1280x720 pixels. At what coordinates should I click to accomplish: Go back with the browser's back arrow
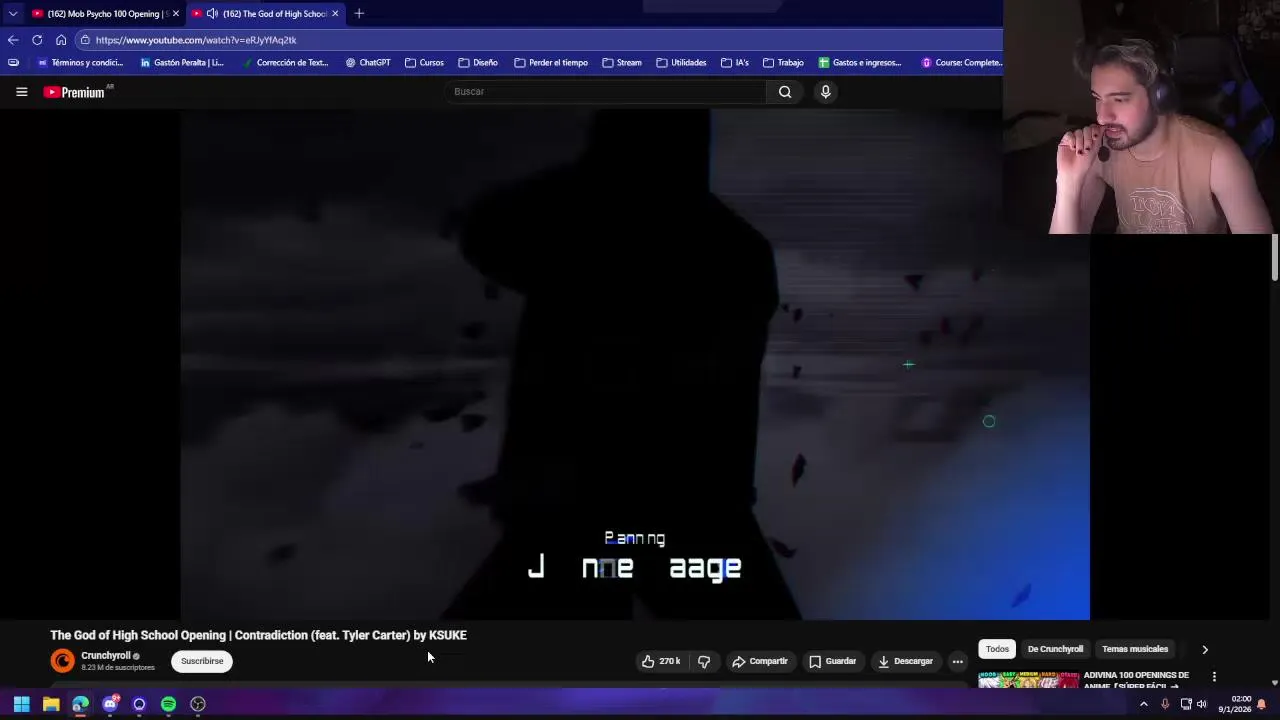12,40
